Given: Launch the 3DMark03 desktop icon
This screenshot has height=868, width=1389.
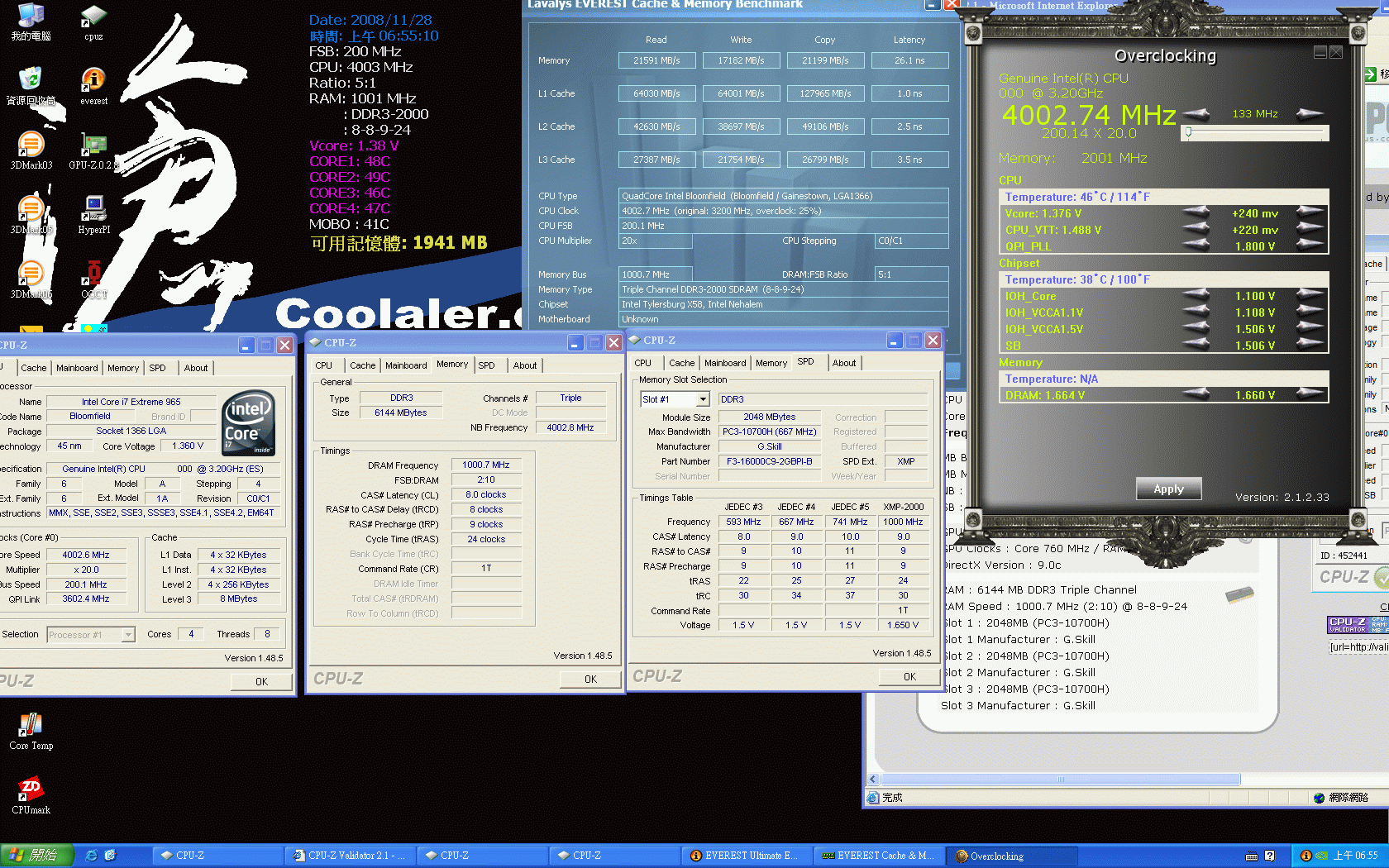Looking at the screenshot, I should click(x=31, y=150).
